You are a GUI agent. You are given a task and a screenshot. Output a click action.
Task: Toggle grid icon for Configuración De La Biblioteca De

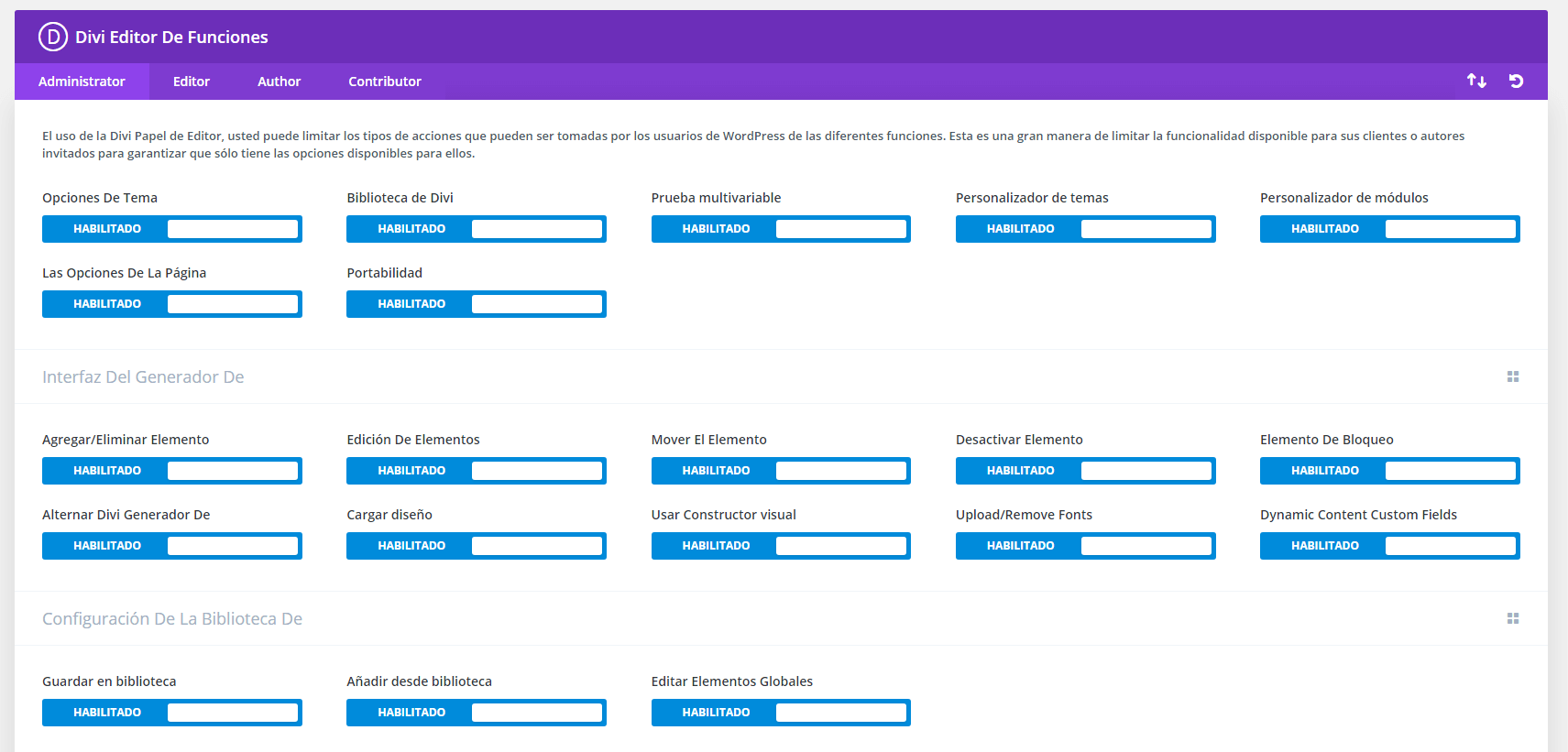tap(1513, 618)
